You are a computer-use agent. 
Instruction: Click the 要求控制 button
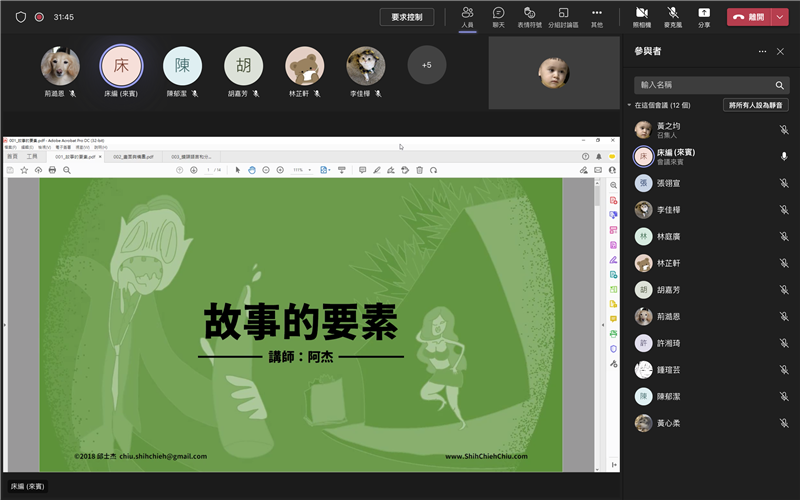click(x=407, y=17)
